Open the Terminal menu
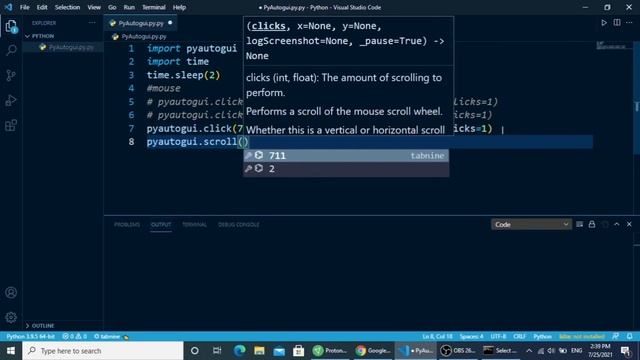This screenshot has width=640, height=360. [x=153, y=7]
